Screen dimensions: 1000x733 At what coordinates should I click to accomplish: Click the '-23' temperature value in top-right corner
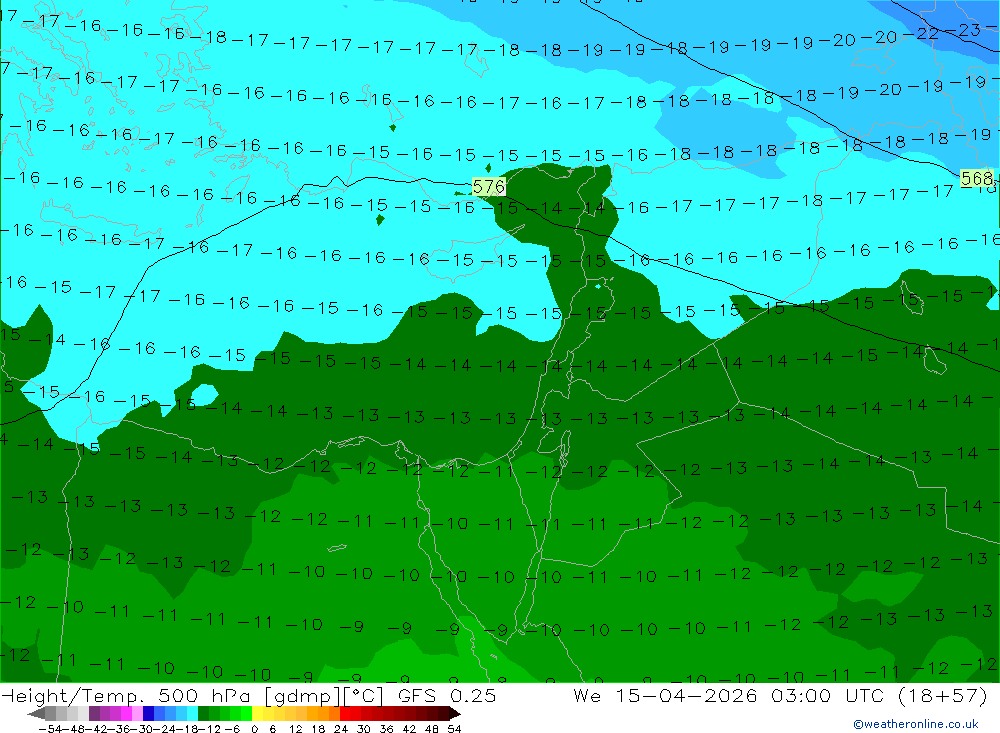(x=964, y=30)
